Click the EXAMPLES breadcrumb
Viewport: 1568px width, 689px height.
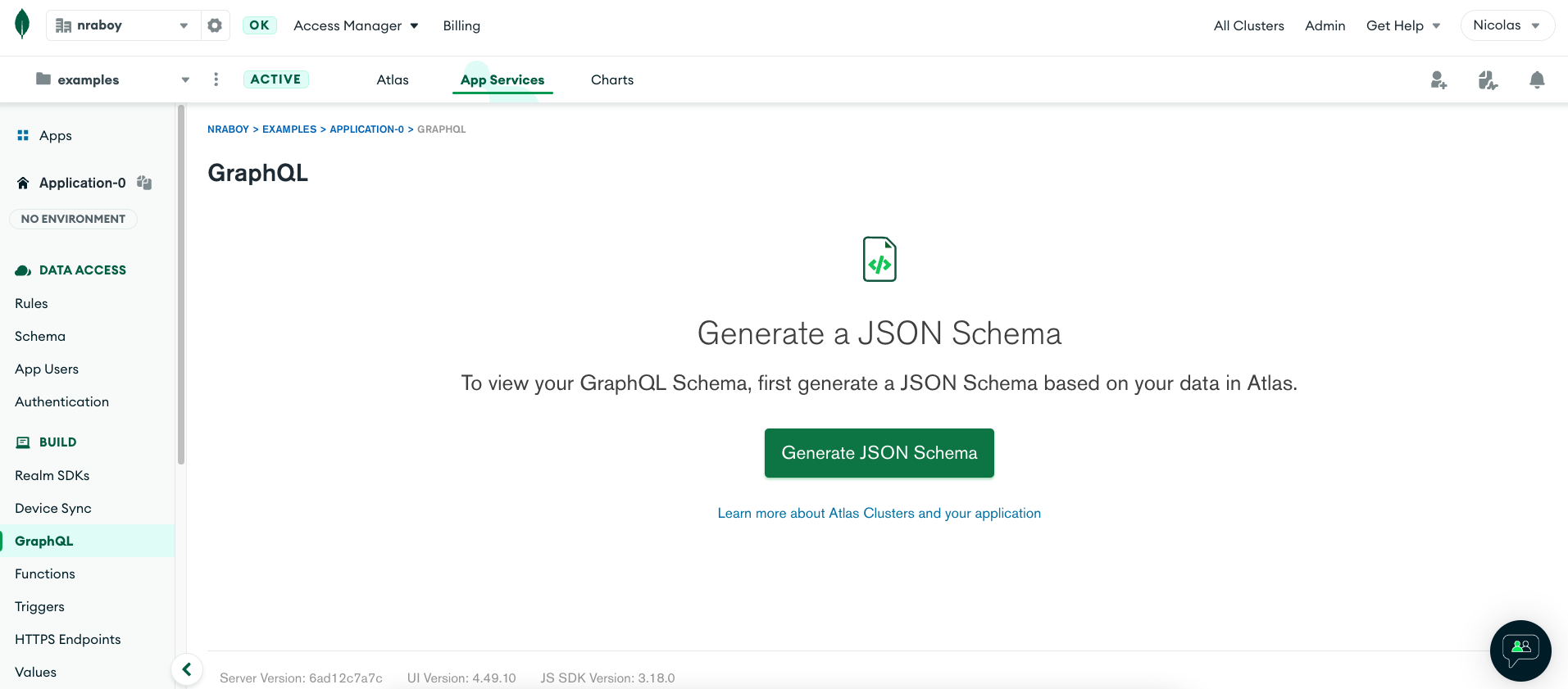(289, 129)
